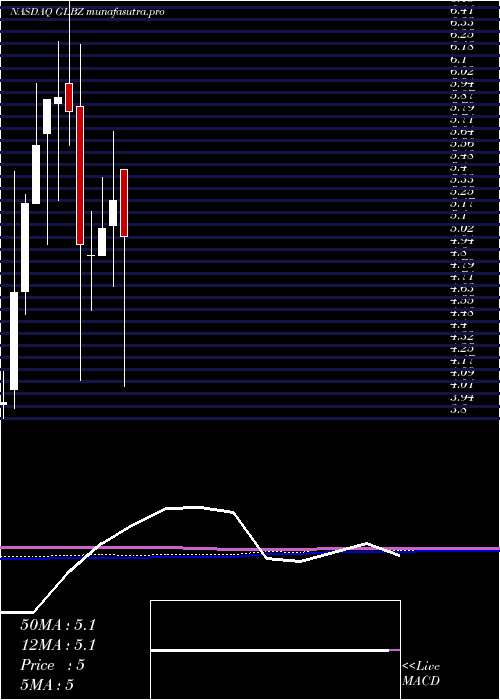Click the 5.4 price axis label
Screen dimensions: 500x700
pos(458,168)
